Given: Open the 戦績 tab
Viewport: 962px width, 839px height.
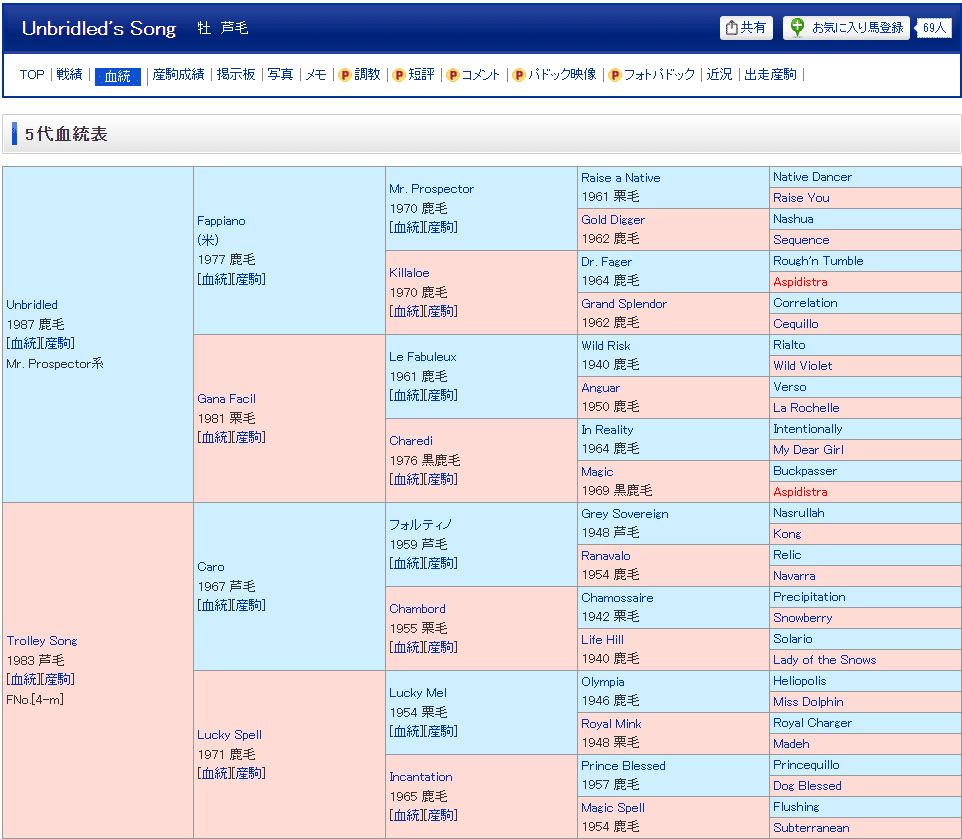Looking at the screenshot, I should coord(69,74).
